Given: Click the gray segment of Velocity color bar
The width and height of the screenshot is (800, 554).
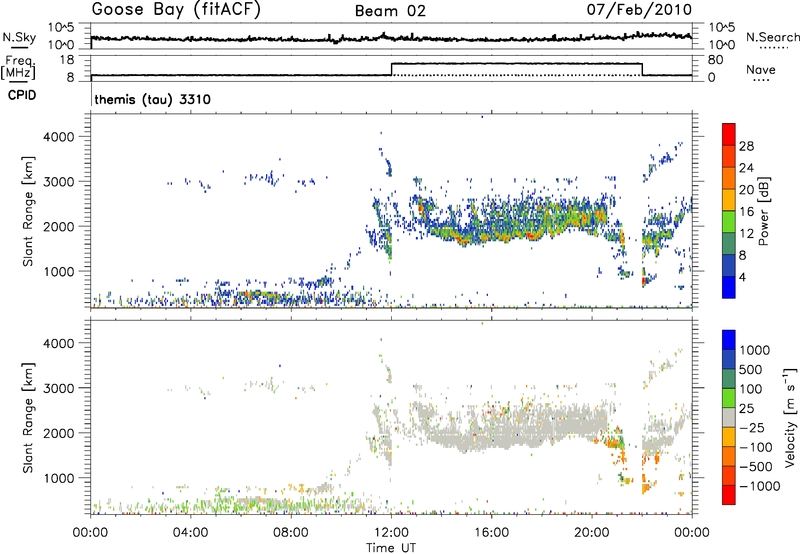Looking at the screenshot, I should click(x=729, y=417).
